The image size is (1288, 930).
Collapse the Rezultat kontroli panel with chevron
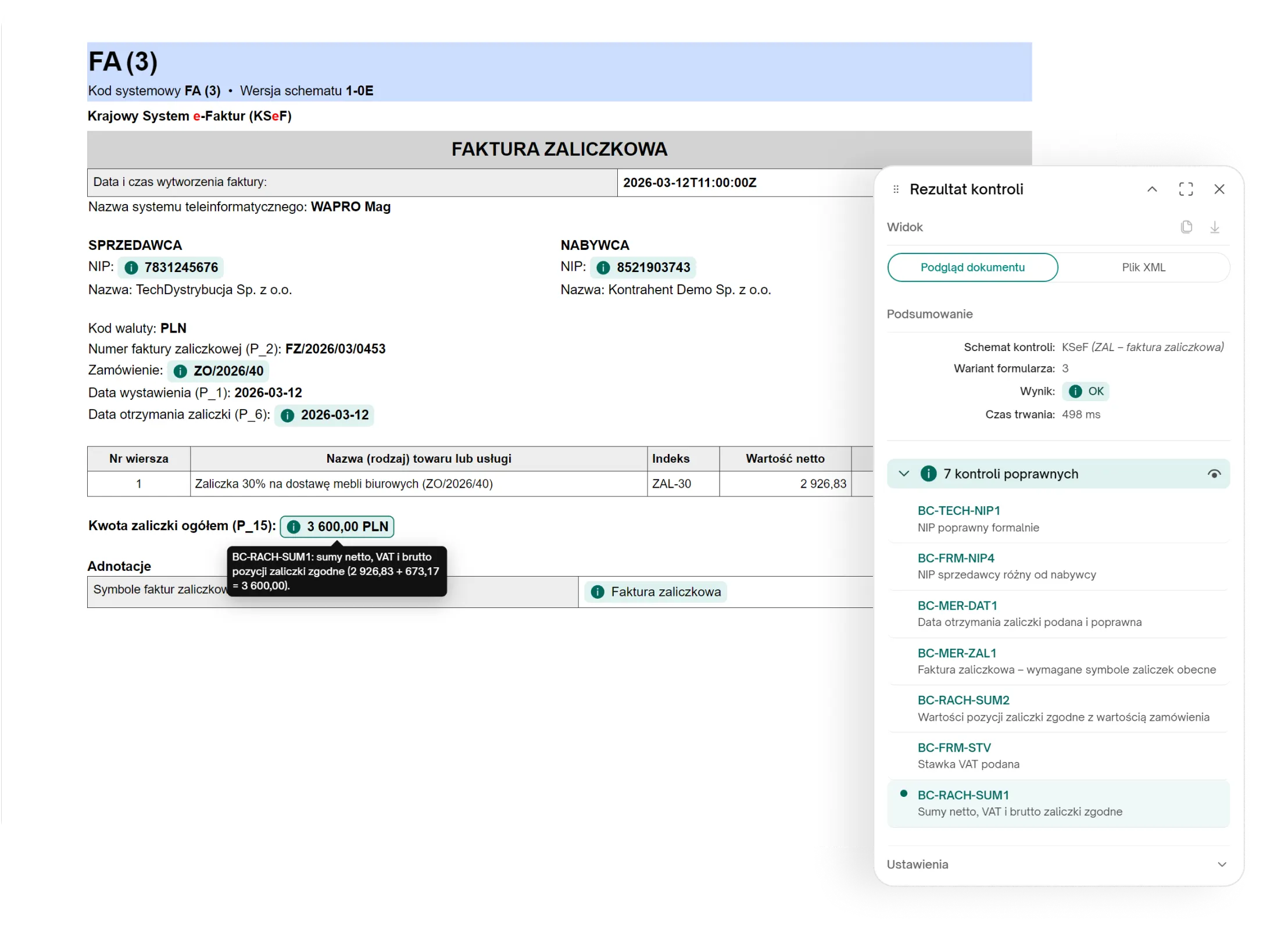(x=1152, y=189)
